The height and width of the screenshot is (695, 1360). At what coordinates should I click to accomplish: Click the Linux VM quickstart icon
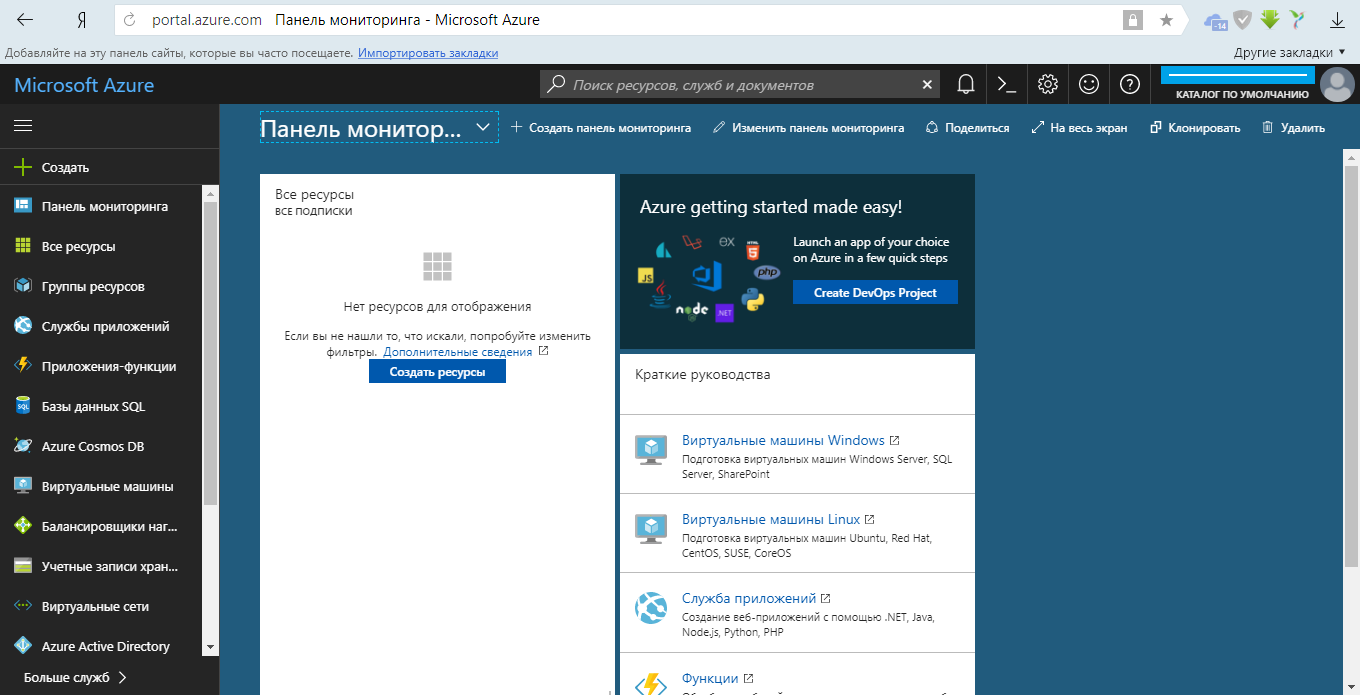[651, 529]
